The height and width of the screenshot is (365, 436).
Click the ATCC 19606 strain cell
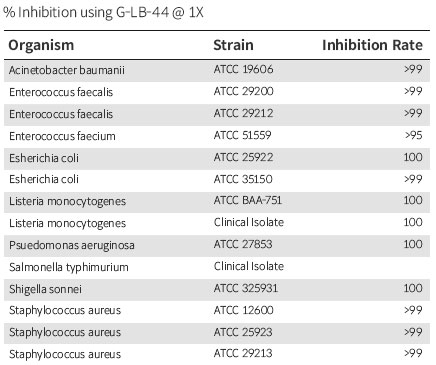(243, 69)
